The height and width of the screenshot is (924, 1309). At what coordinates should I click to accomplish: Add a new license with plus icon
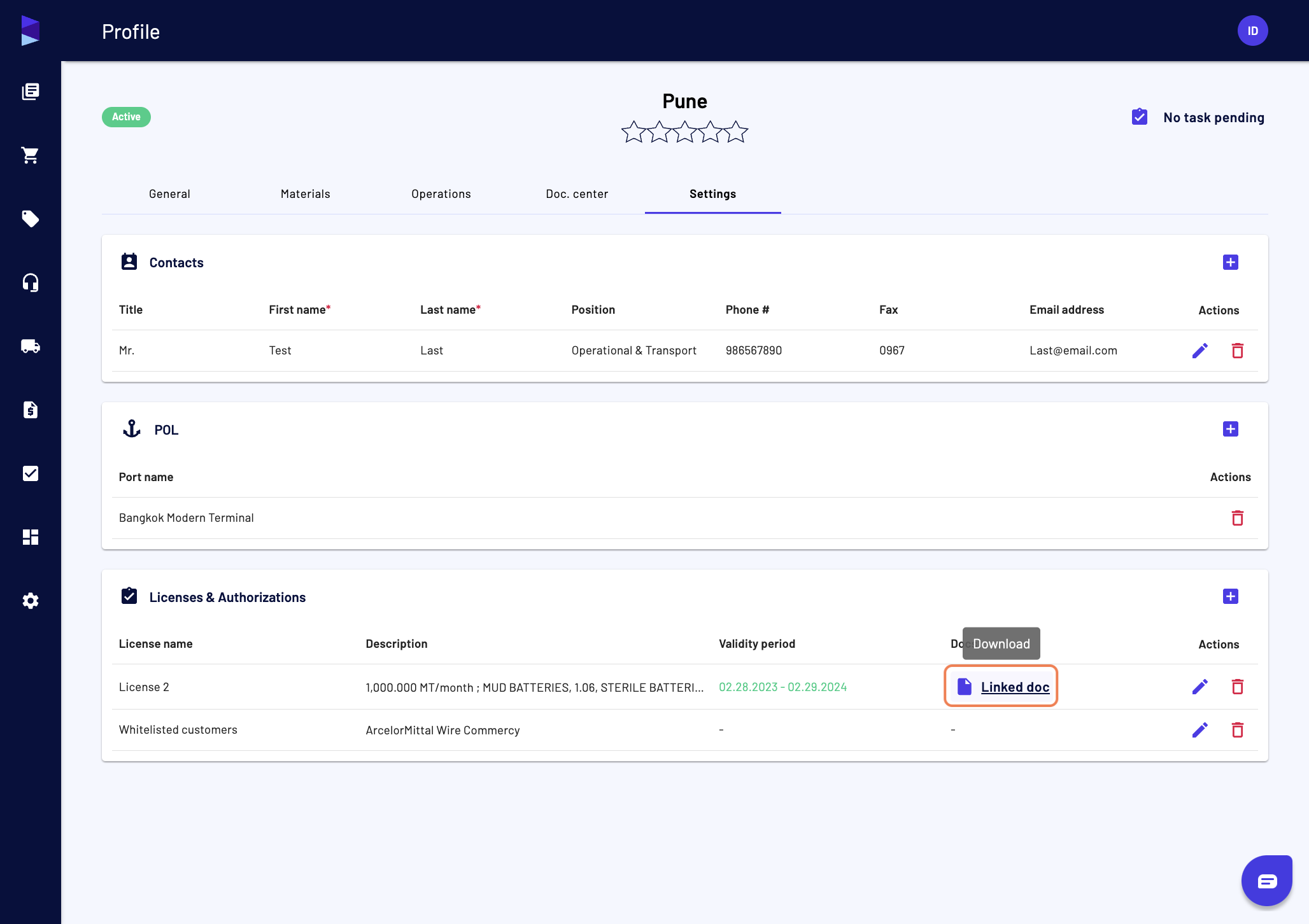[x=1230, y=596]
